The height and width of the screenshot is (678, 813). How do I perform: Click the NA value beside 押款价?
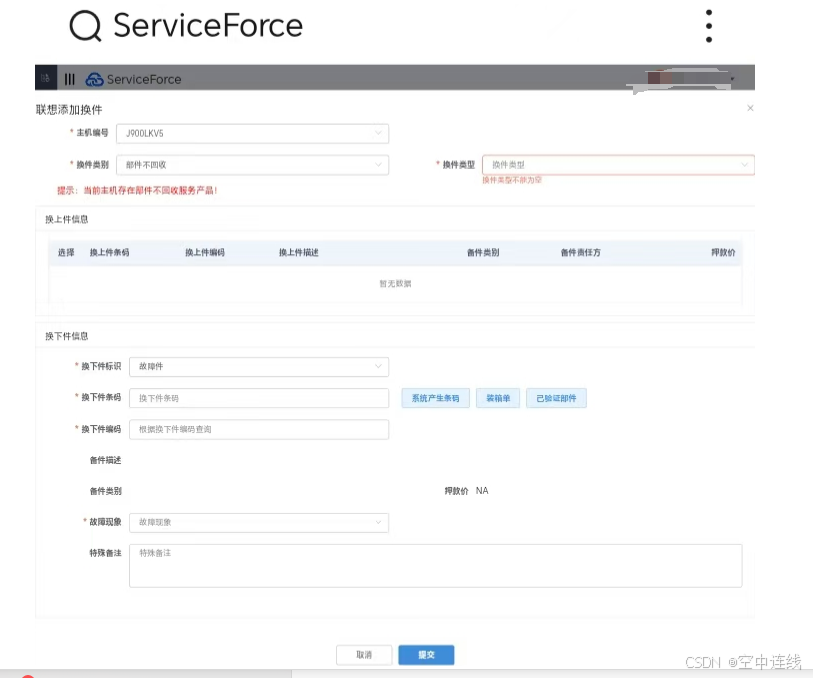tap(482, 491)
